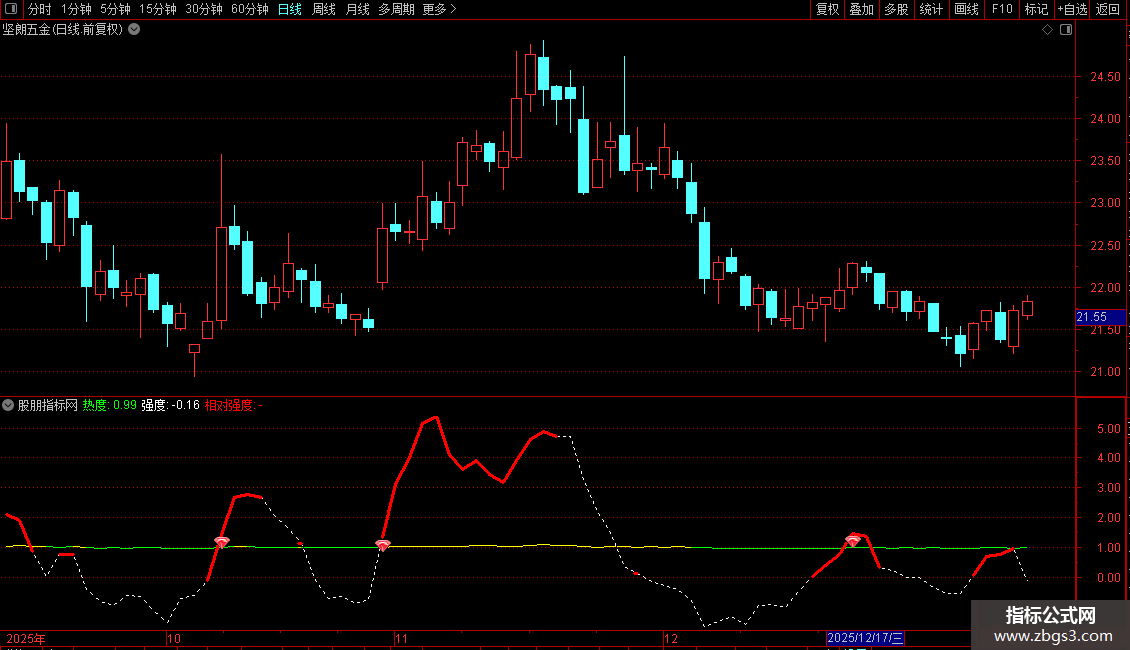Select the 60分钟 period

coord(250,9)
